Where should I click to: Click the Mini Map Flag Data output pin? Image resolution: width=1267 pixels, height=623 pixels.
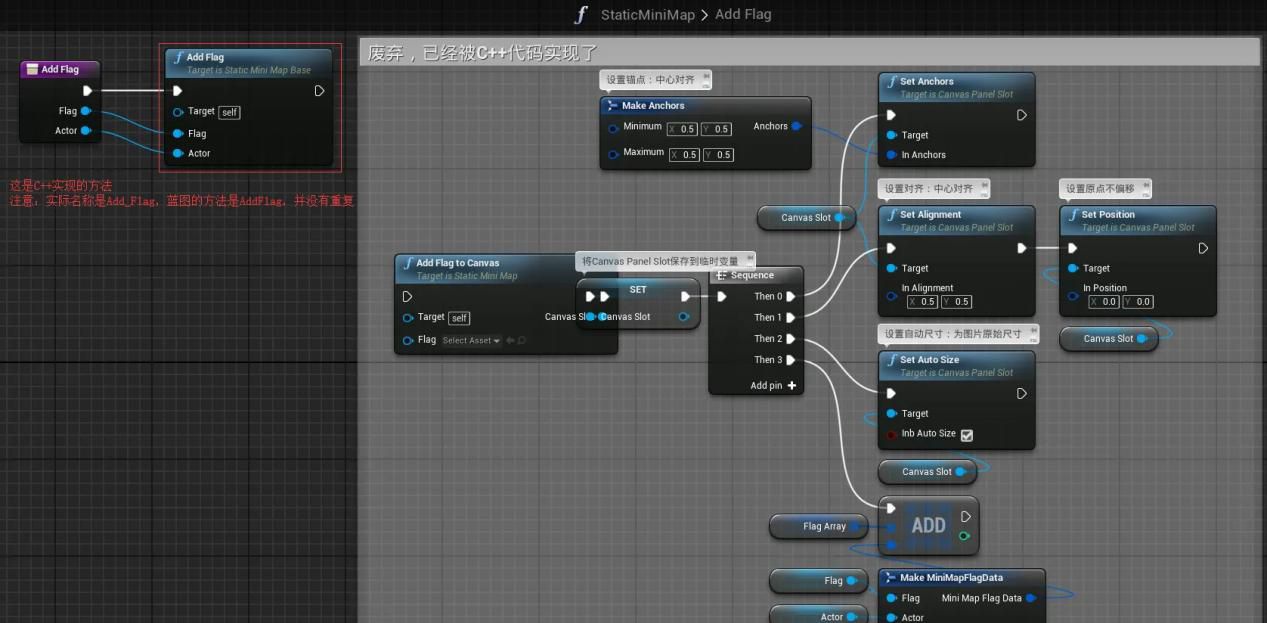click(1030, 598)
